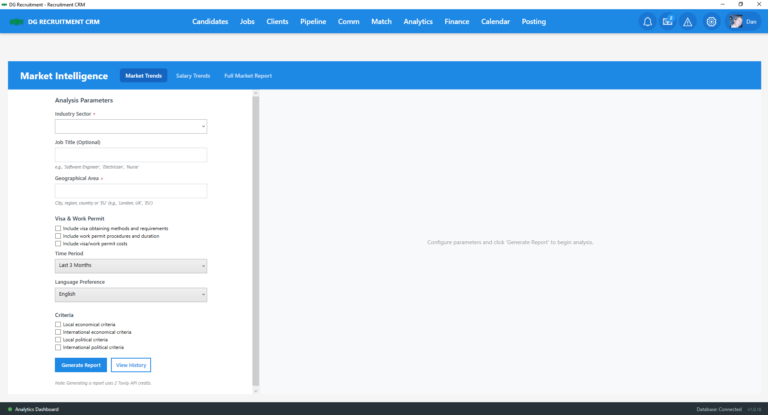Screen dimensions: 768x415
Task: Click the Generate Report button
Action: click(x=80, y=365)
